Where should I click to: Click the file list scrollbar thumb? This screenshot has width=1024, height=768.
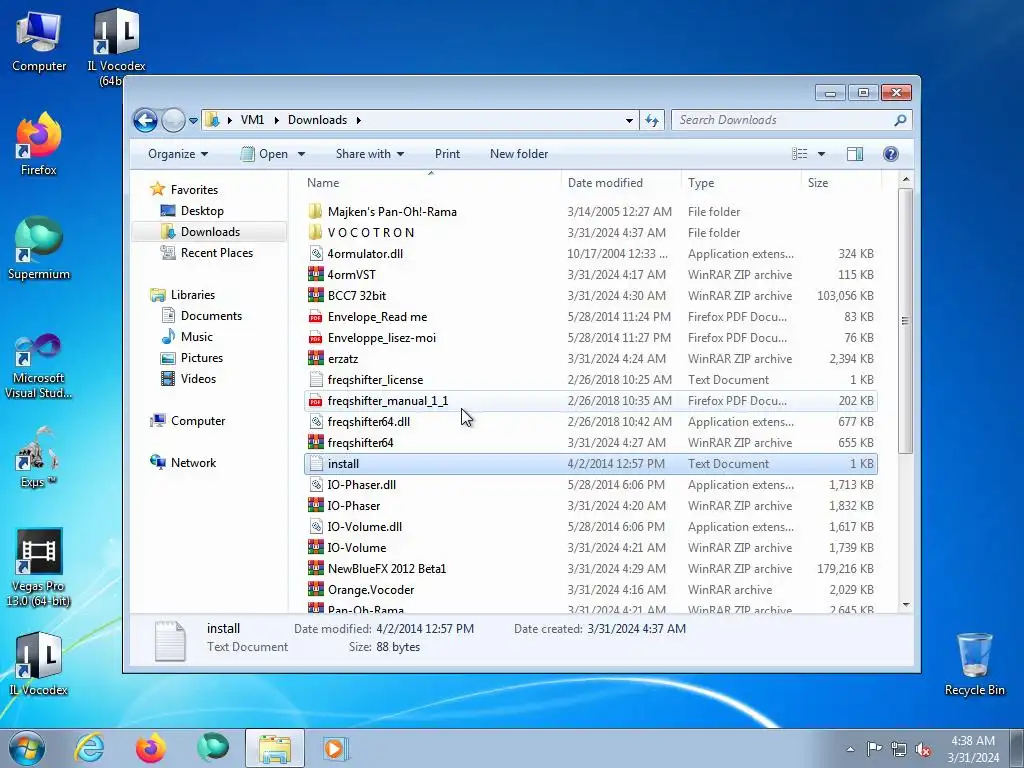905,320
